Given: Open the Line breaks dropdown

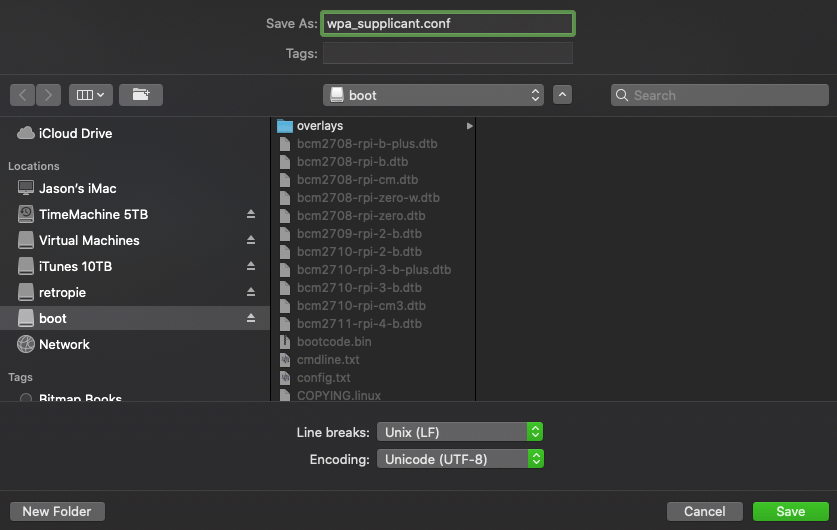Looking at the screenshot, I should [460, 432].
